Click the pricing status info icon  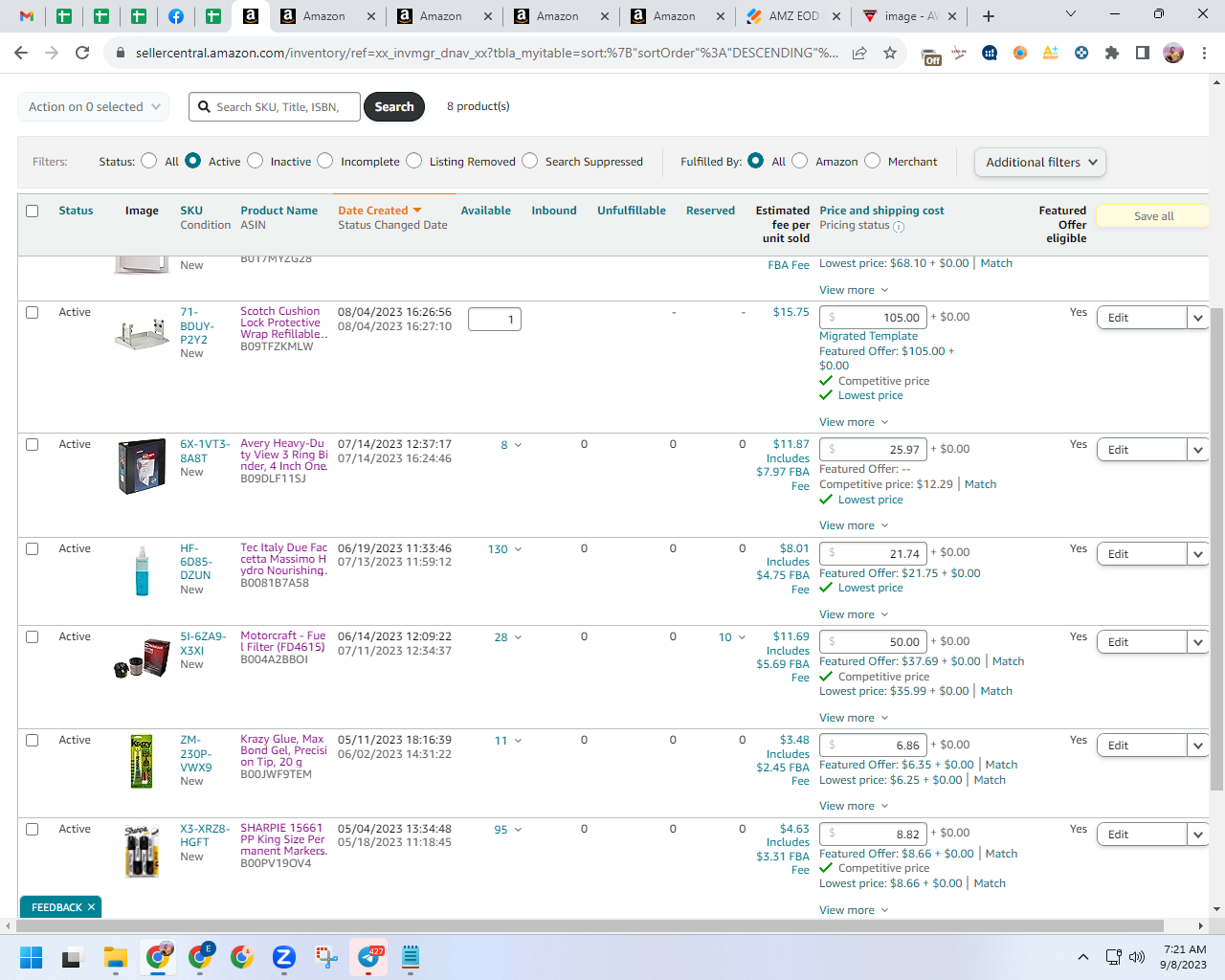point(899,227)
